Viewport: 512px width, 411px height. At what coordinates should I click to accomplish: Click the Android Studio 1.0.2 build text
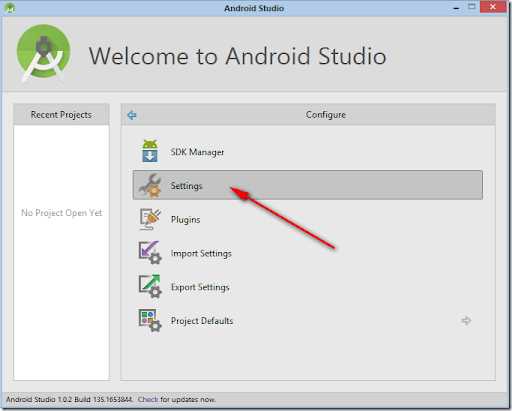tap(70, 399)
